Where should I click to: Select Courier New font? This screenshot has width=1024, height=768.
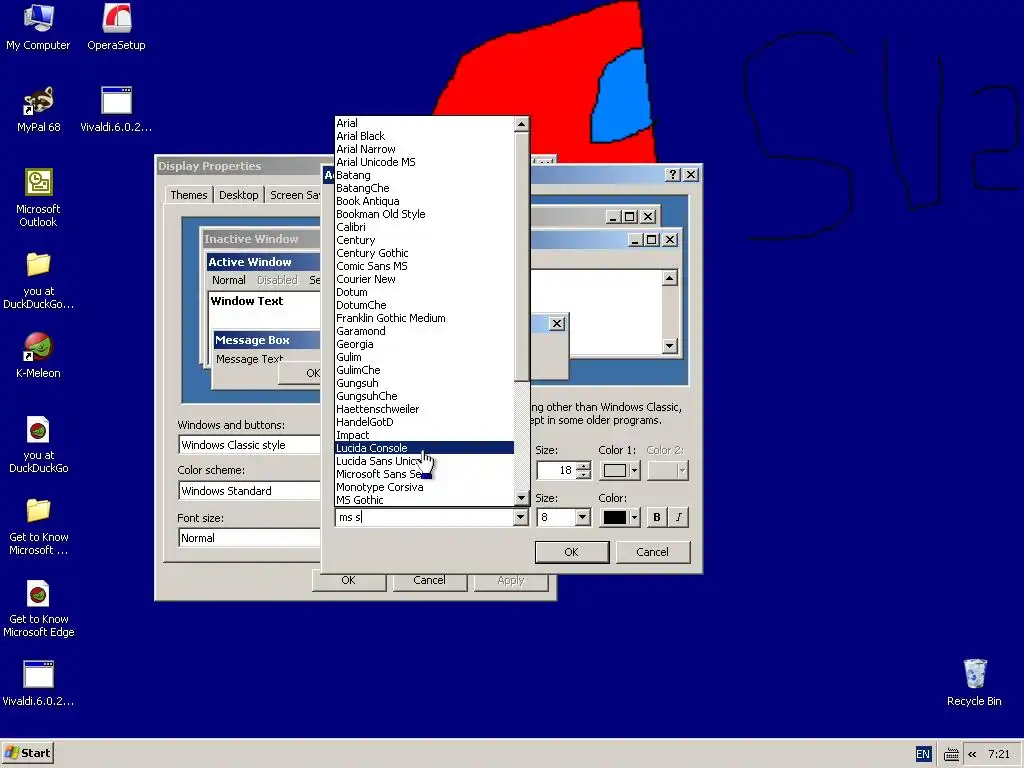(424, 279)
